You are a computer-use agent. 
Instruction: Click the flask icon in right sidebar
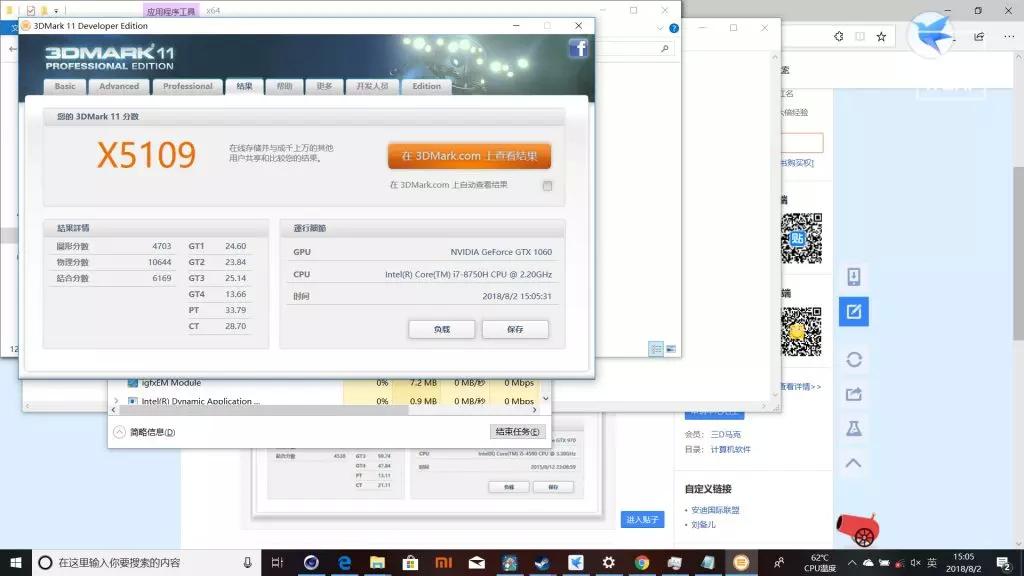tap(853, 428)
